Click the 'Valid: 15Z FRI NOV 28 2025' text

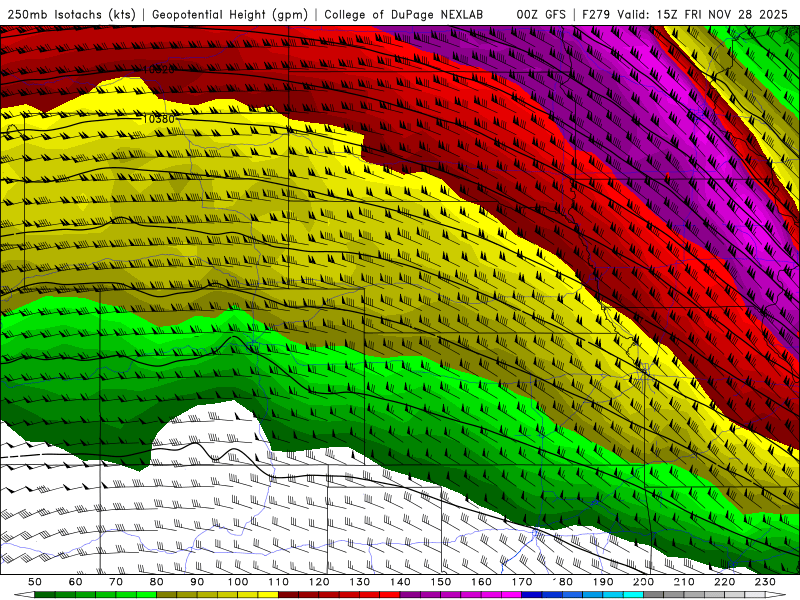coord(703,15)
